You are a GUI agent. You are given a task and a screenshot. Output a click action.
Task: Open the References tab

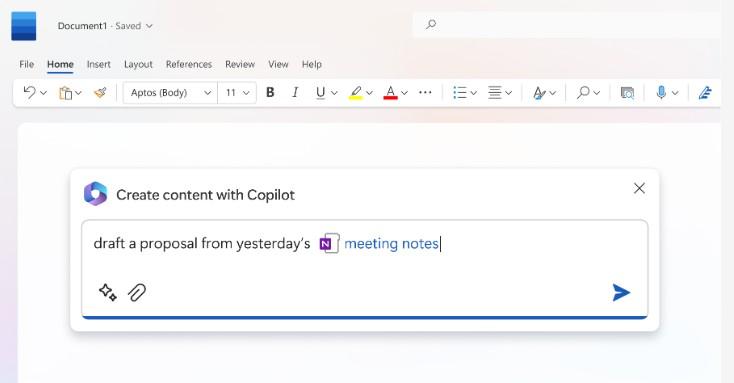point(189,64)
